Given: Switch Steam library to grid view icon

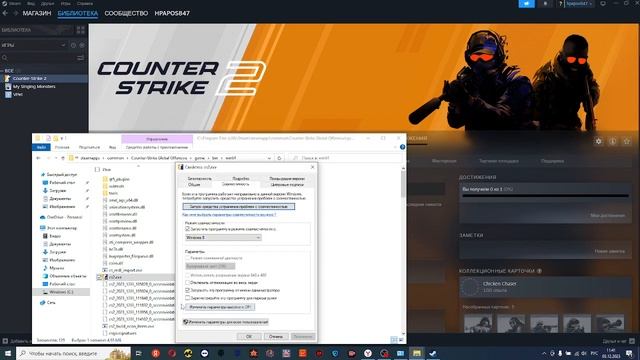Looking at the screenshot, I should coord(80,30).
